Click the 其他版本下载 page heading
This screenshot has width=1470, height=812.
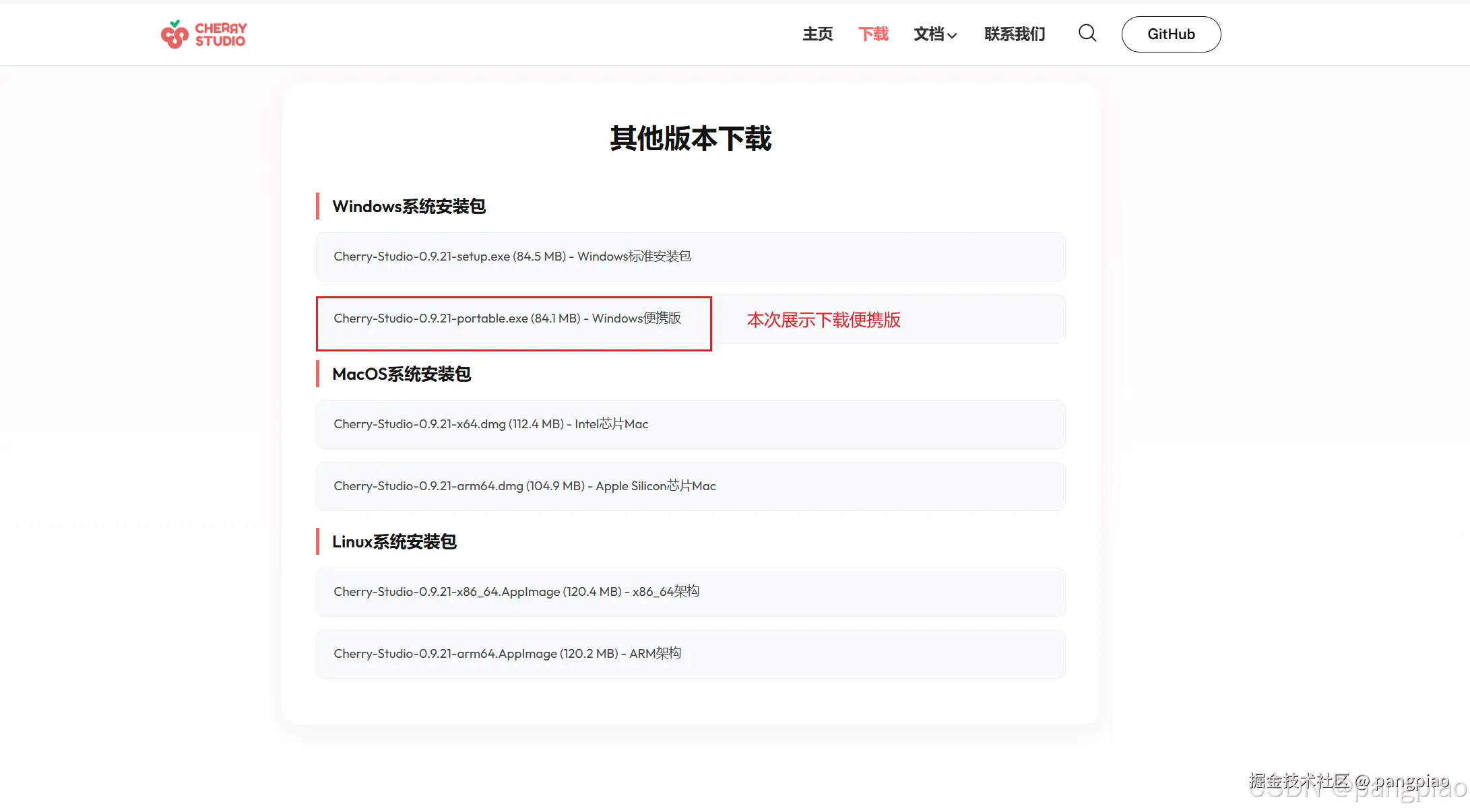[691, 139]
